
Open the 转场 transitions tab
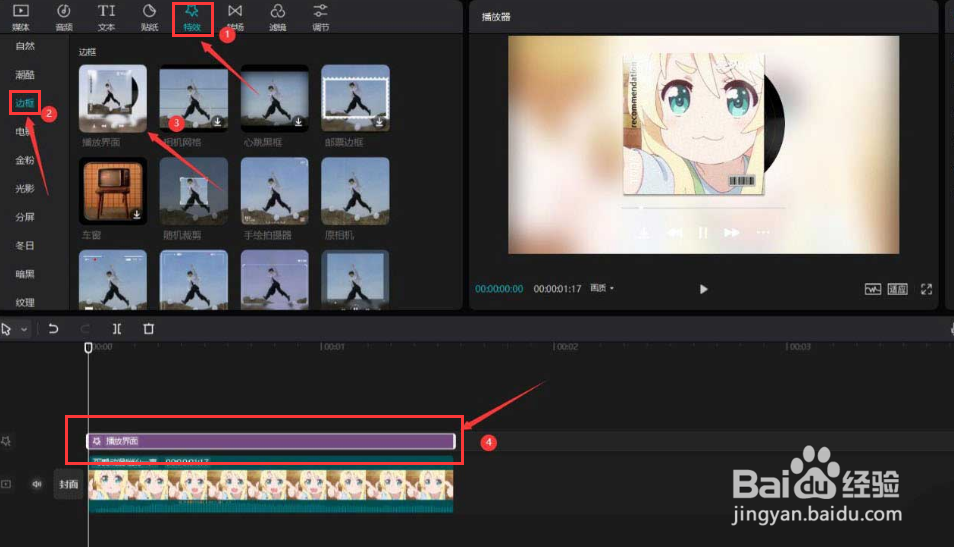click(x=235, y=17)
